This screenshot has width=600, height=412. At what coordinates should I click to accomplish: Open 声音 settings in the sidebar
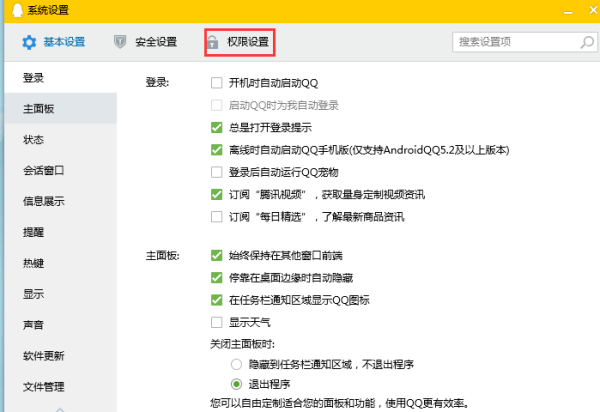[60, 325]
